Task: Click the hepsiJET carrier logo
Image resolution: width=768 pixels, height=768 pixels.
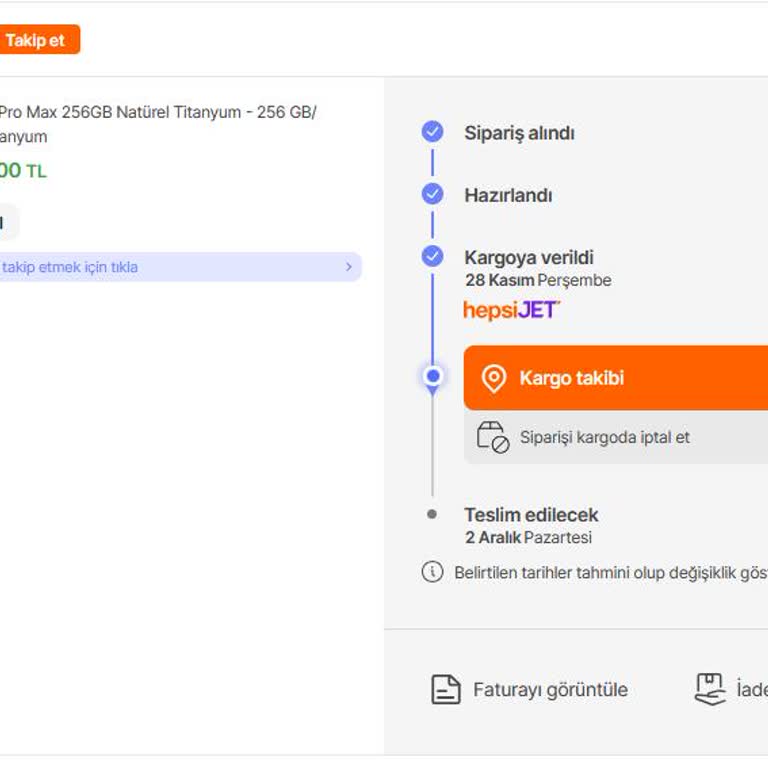Action: (x=511, y=310)
